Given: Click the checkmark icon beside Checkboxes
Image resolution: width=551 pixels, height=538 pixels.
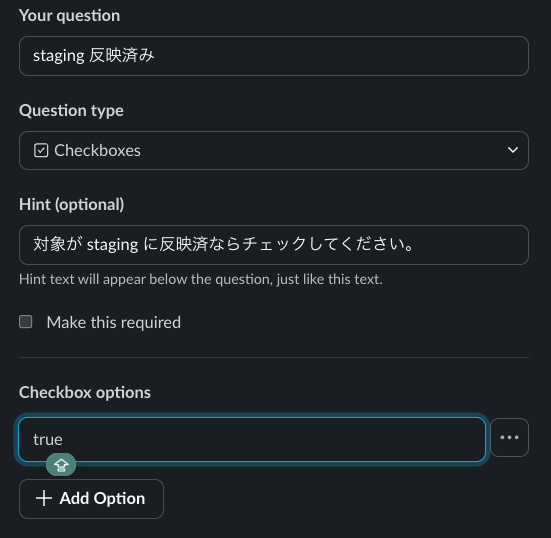Looking at the screenshot, I should pyautogui.click(x=41, y=150).
